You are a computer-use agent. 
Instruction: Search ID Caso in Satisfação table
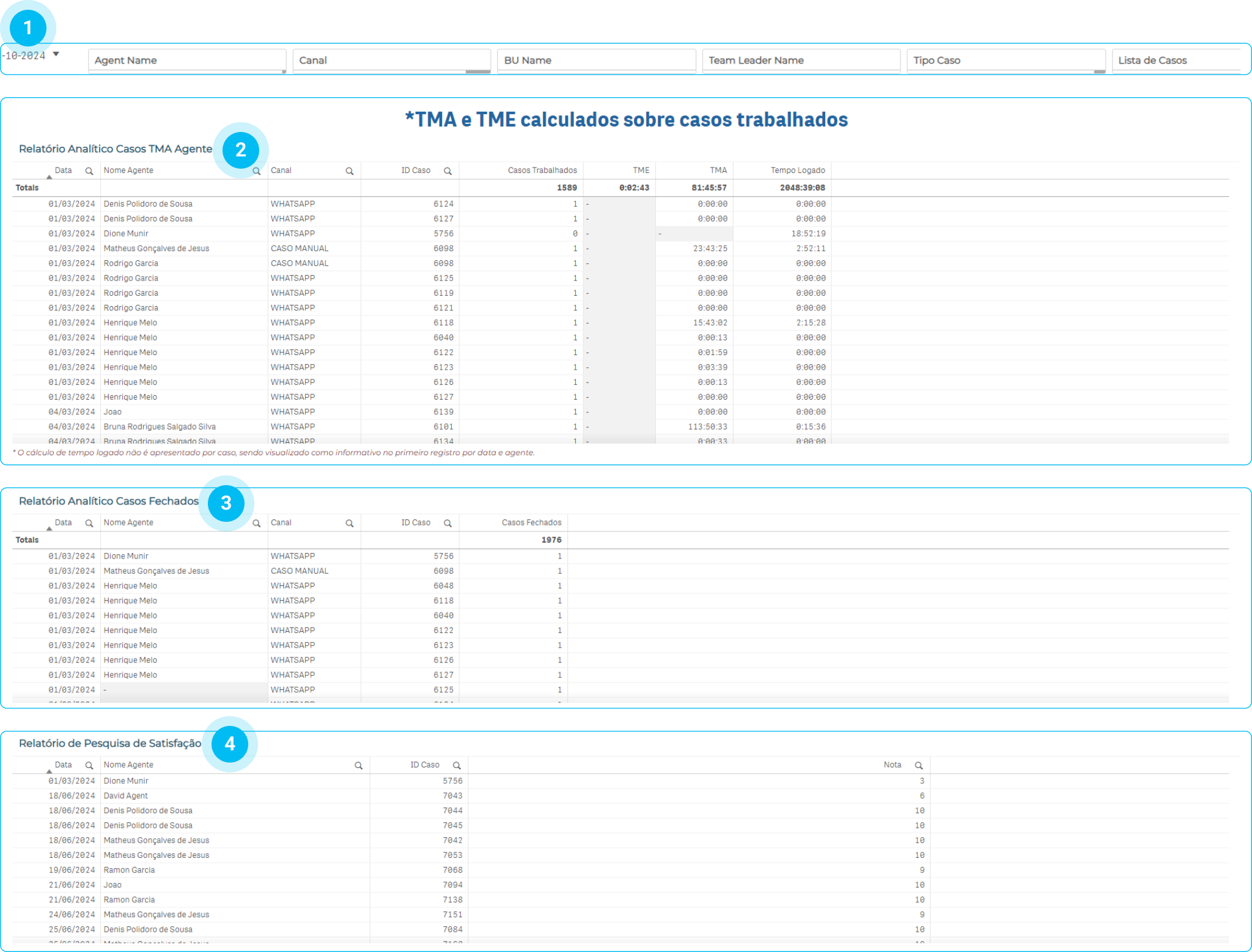pyautogui.click(x=457, y=765)
